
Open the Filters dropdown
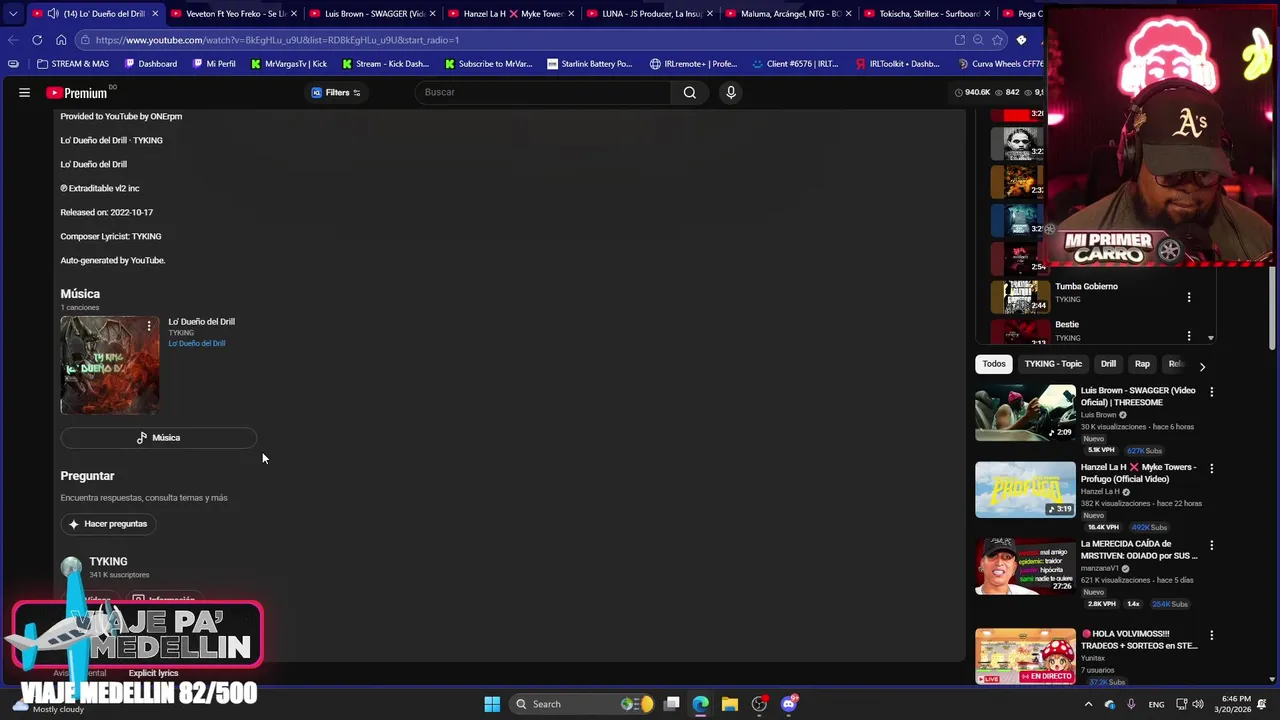point(335,92)
